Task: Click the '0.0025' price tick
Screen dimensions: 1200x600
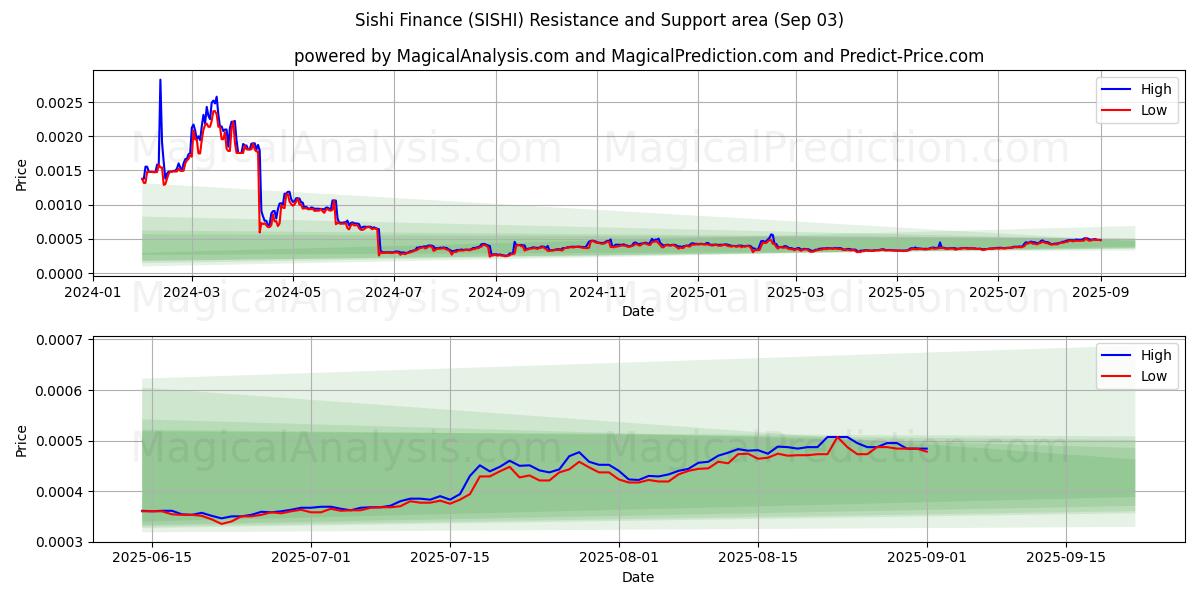Action: [x=62, y=103]
